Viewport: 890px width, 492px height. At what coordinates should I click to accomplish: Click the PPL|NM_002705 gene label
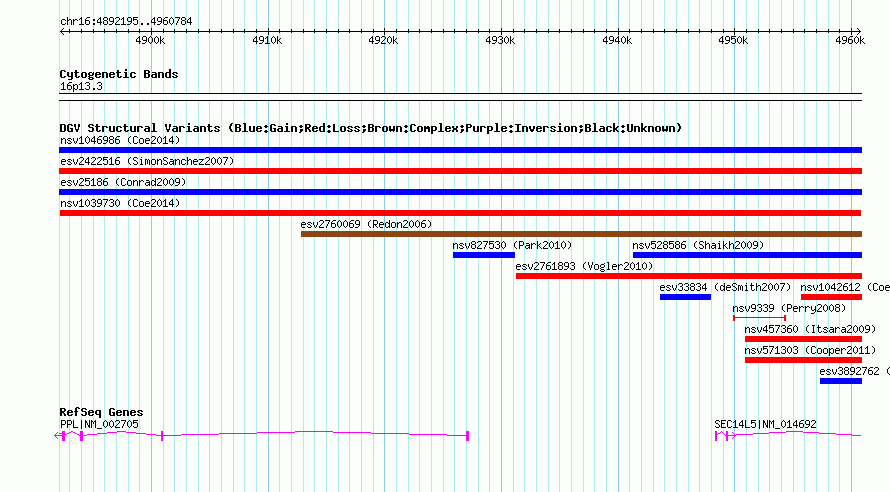(99, 424)
